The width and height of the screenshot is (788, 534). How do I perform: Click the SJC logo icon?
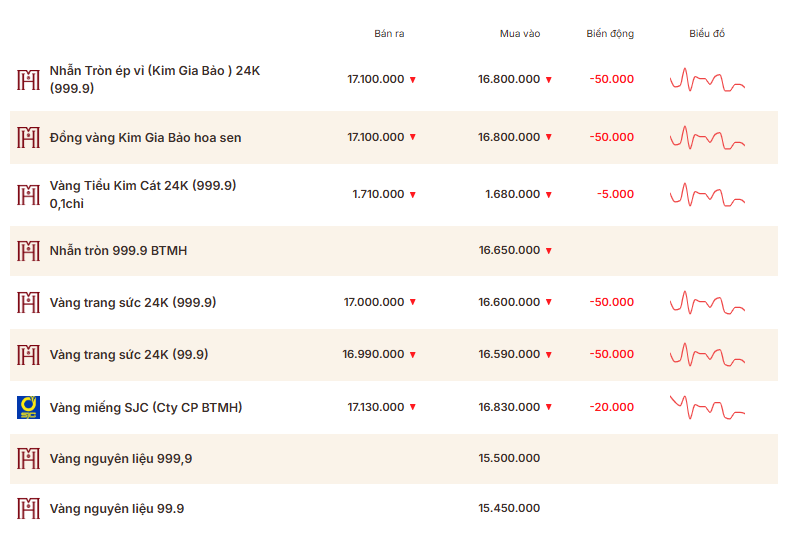point(29,407)
